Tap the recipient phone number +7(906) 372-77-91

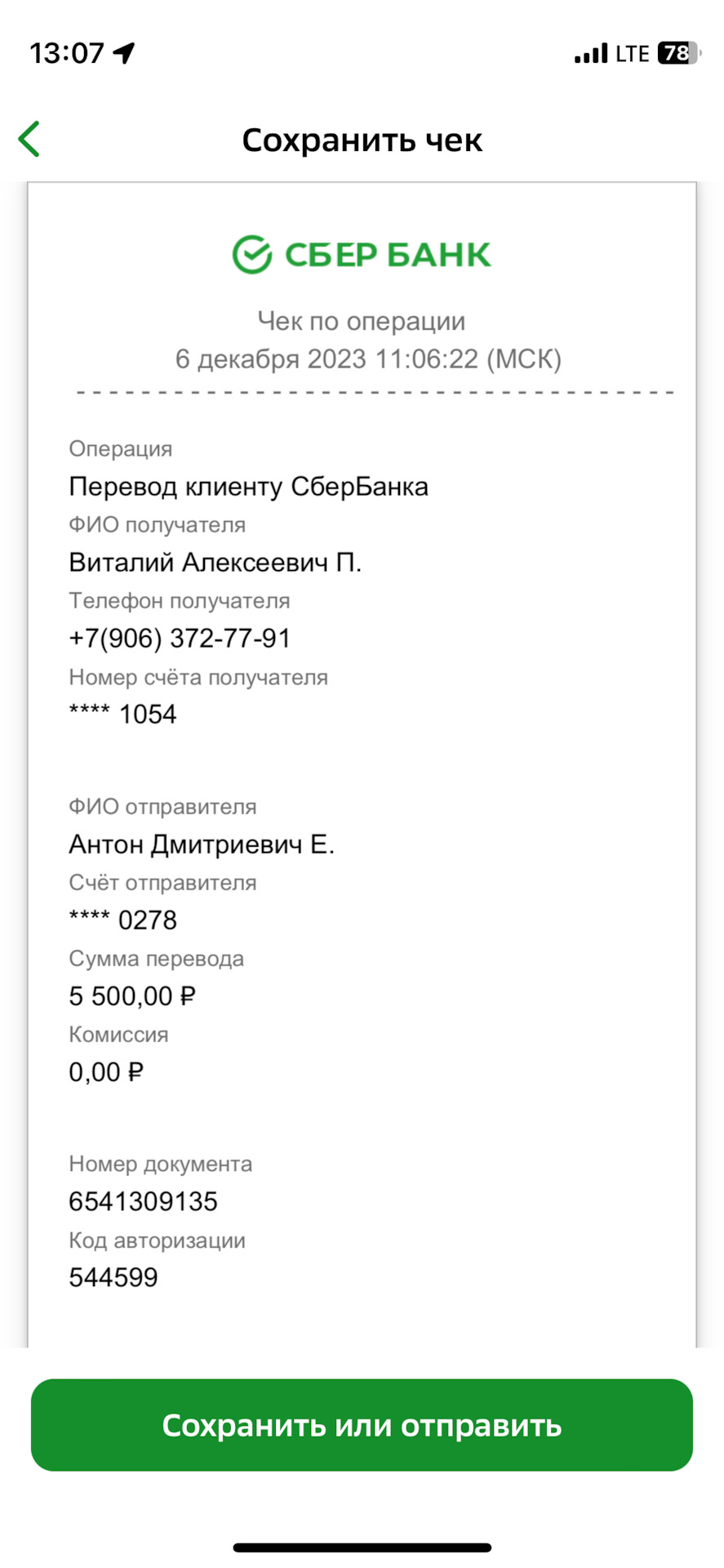(180, 638)
